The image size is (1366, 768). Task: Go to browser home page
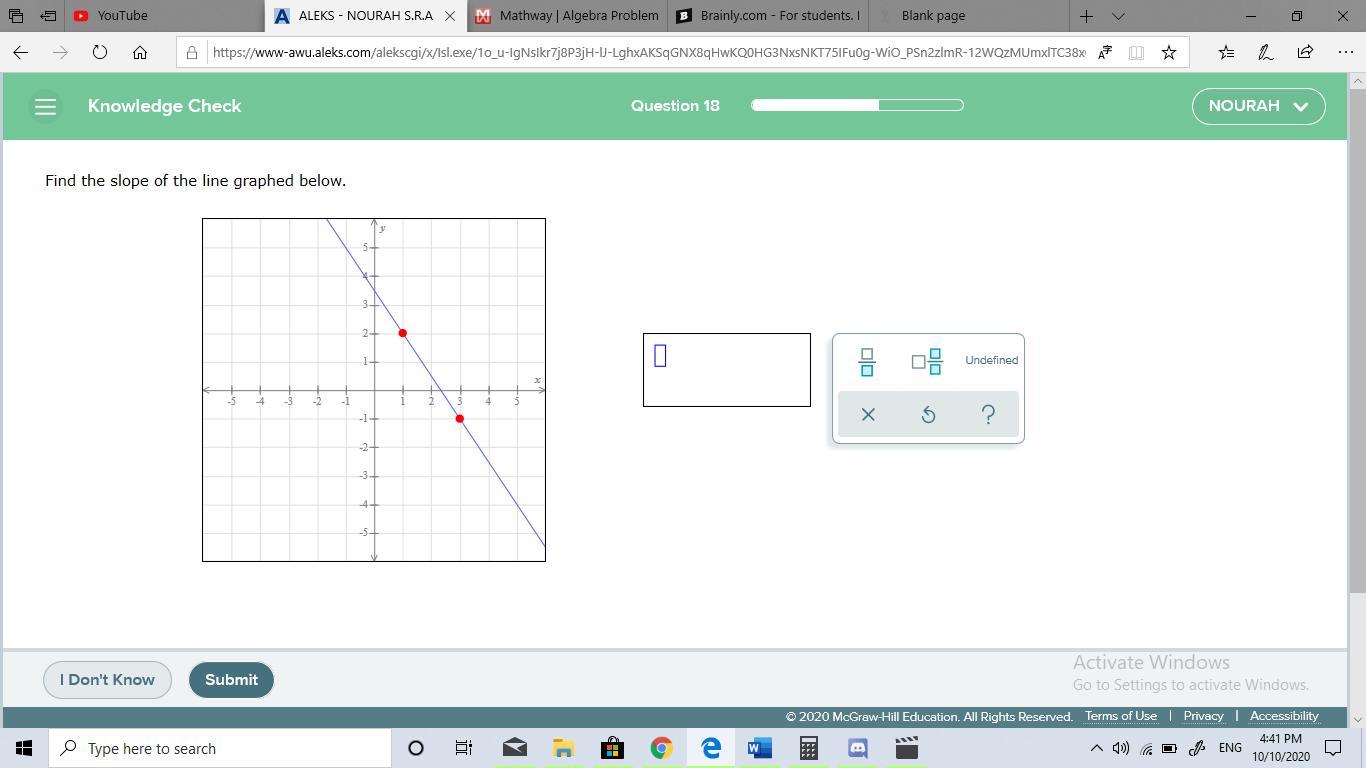click(x=140, y=52)
